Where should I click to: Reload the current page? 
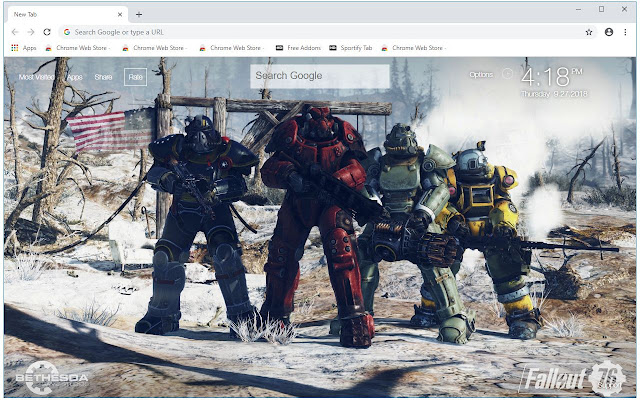pyautogui.click(x=47, y=32)
